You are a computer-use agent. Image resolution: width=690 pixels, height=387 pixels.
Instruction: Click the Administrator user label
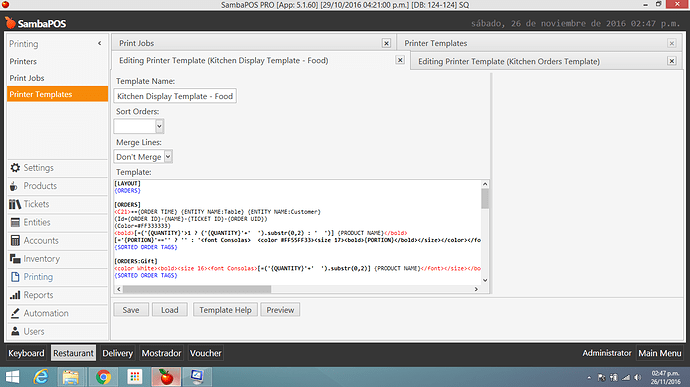click(607, 353)
